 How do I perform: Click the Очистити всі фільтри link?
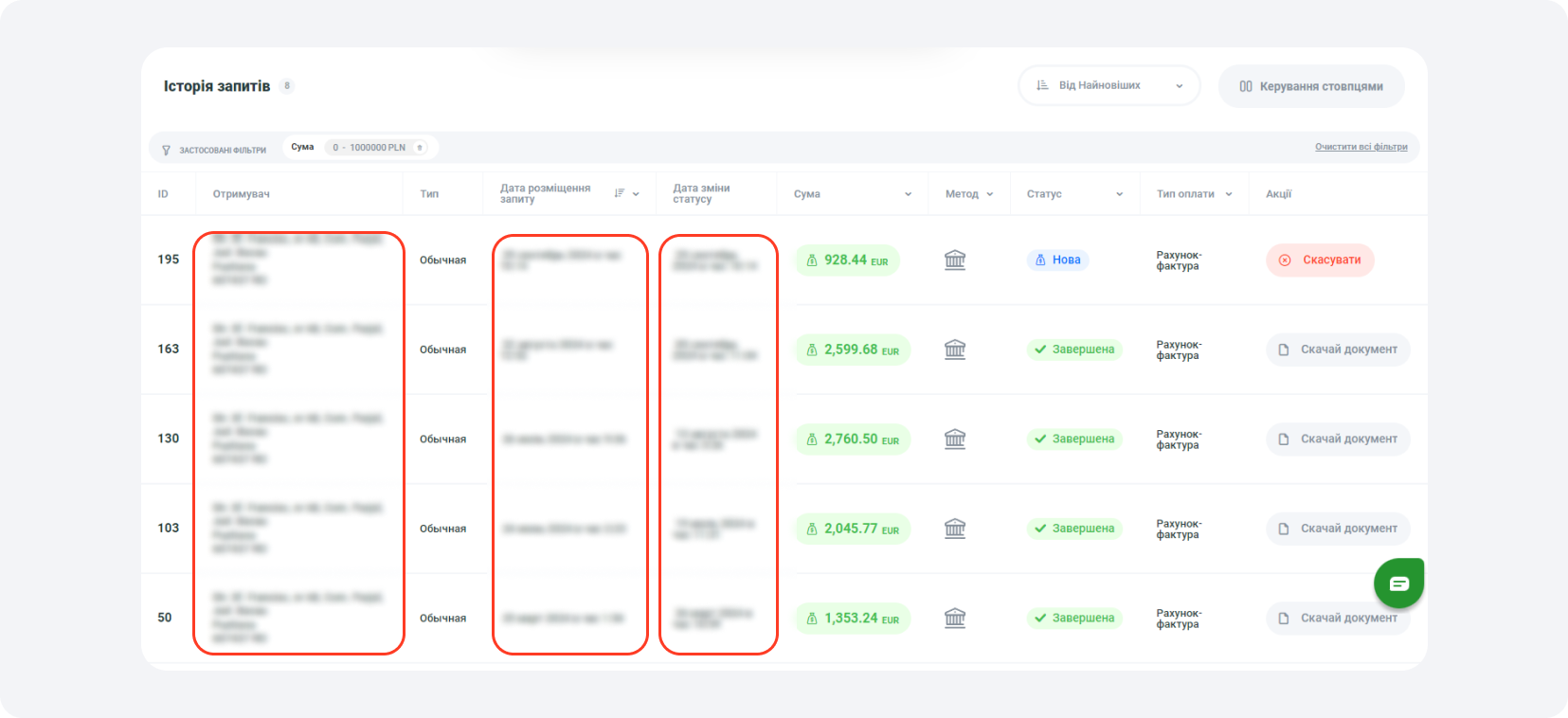(1361, 147)
